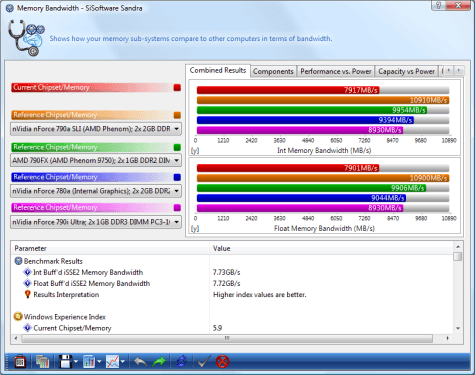Click the red 7917MB/s Int bandwidth bar

click(288, 90)
